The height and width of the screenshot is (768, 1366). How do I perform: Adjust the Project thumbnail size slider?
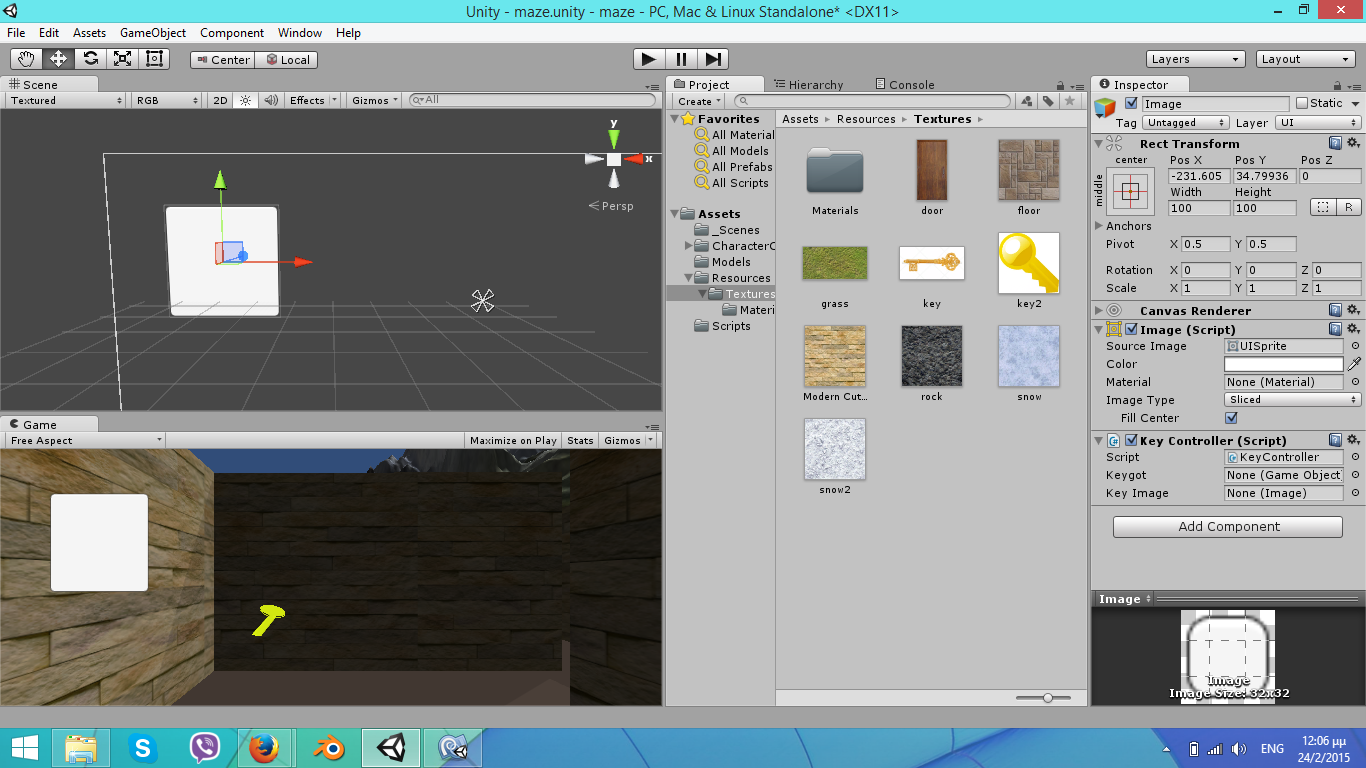click(1048, 697)
